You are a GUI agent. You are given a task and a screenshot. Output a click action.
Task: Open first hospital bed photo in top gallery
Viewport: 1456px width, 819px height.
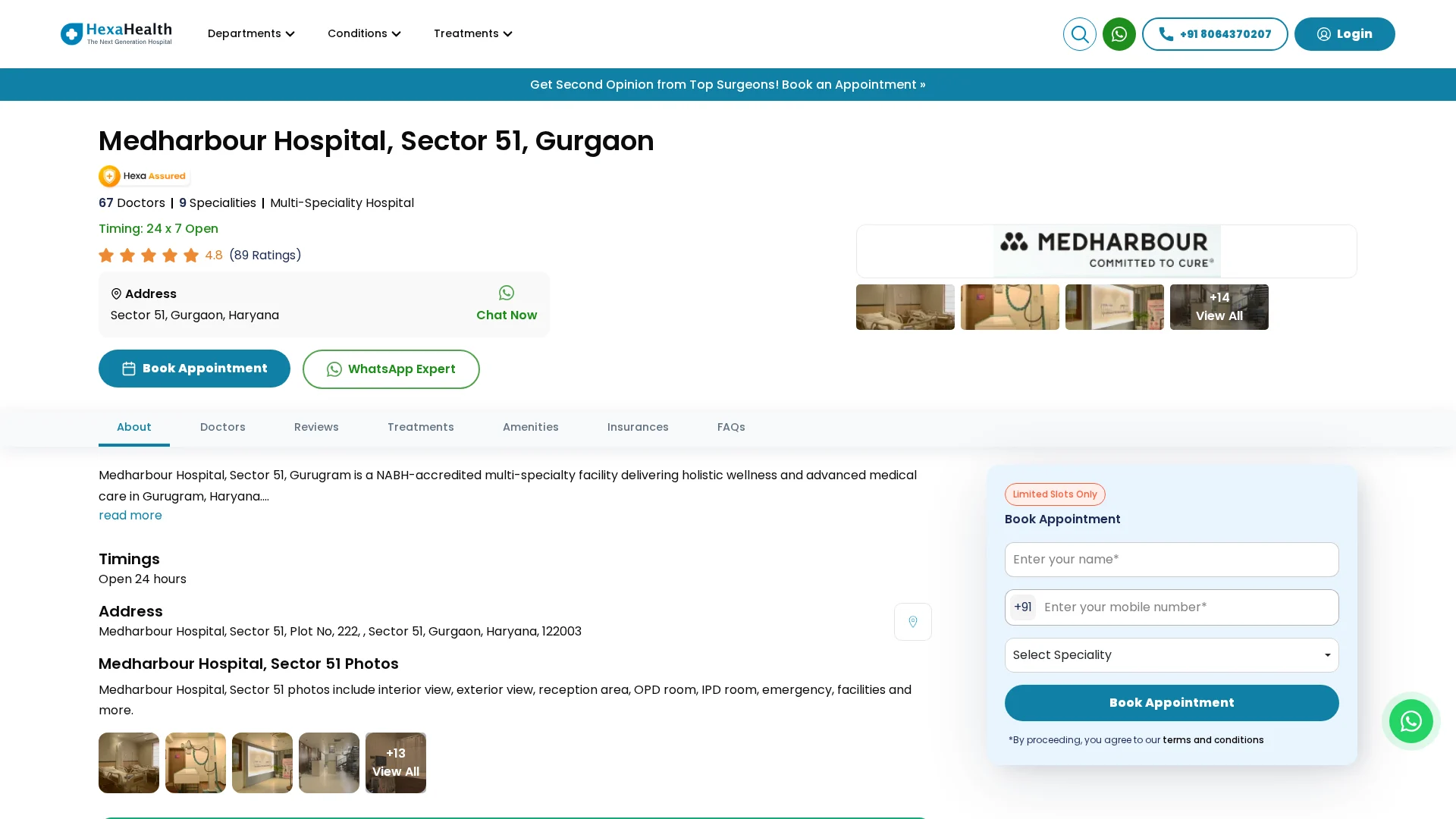[x=905, y=307]
